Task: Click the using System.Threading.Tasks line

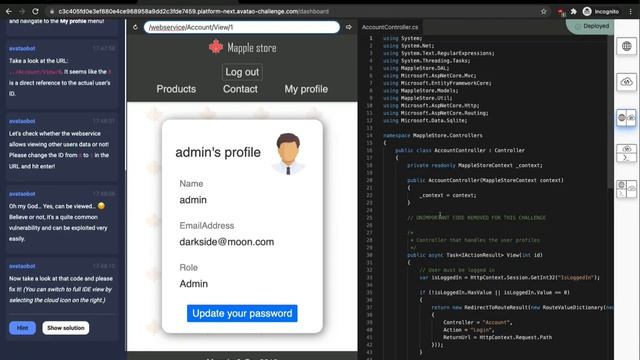Action: click(427, 61)
